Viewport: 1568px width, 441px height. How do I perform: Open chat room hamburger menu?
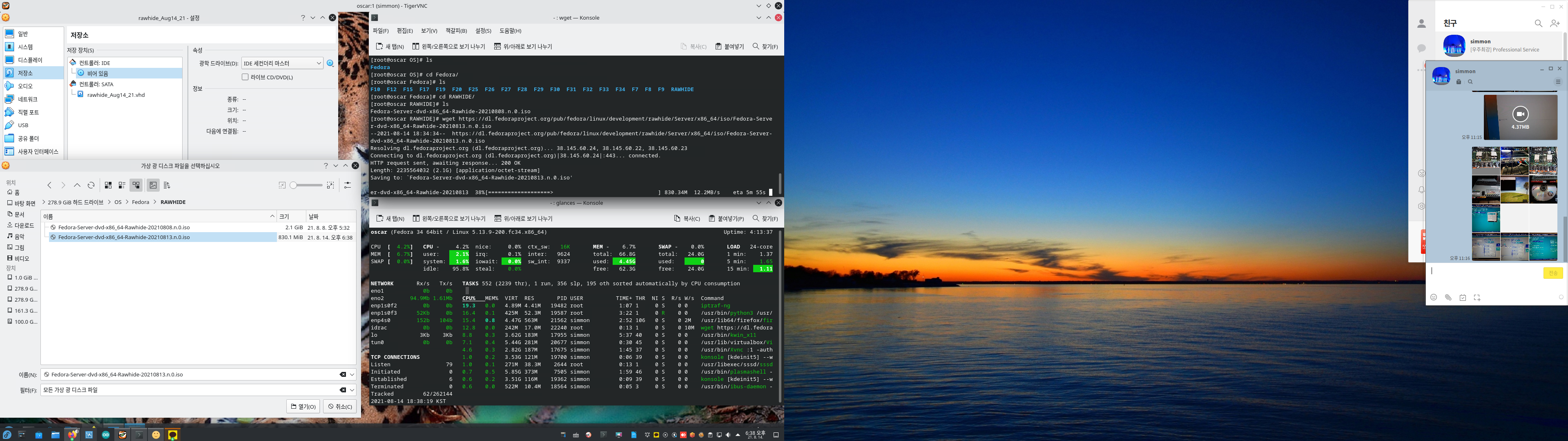(x=1558, y=82)
